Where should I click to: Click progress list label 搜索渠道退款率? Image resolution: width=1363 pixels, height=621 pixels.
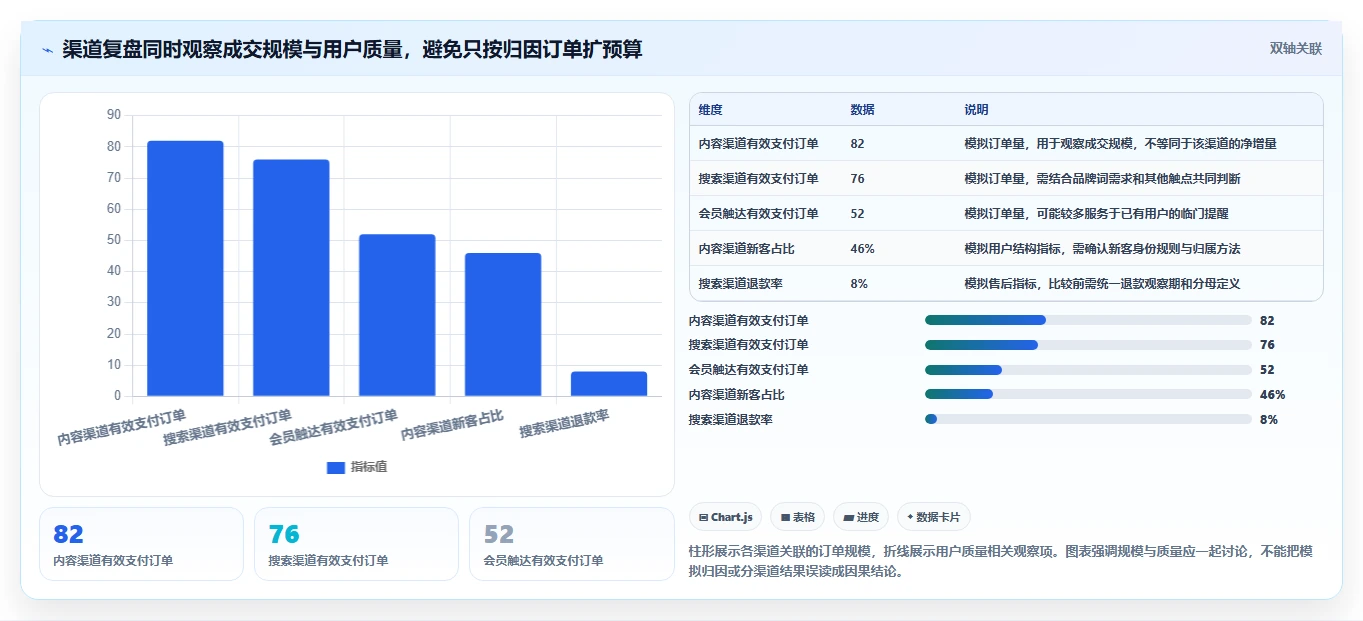pyautogui.click(x=730, y=419)
